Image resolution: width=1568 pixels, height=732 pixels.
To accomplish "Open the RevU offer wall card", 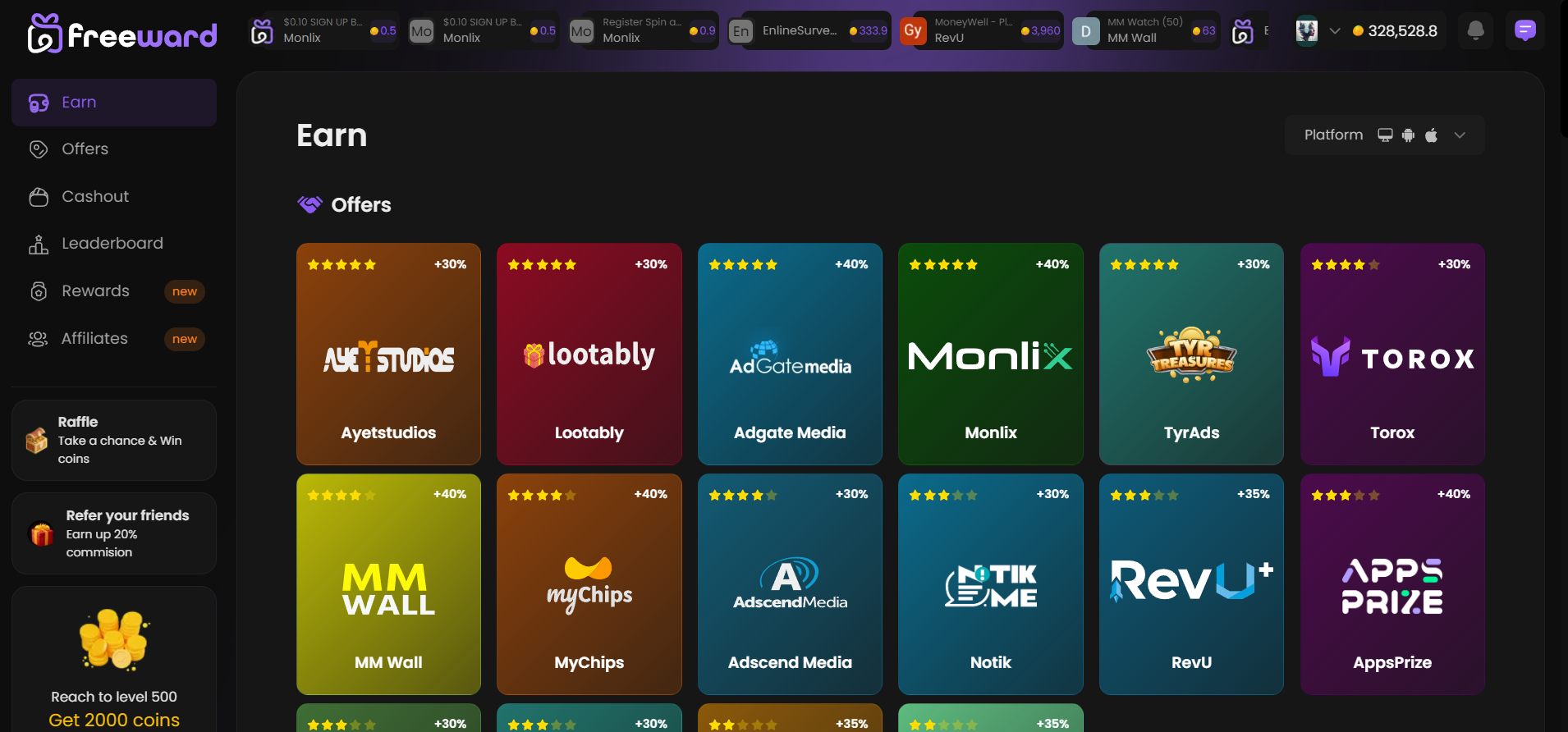I will pyautogui.click(x=1191, y=584).
